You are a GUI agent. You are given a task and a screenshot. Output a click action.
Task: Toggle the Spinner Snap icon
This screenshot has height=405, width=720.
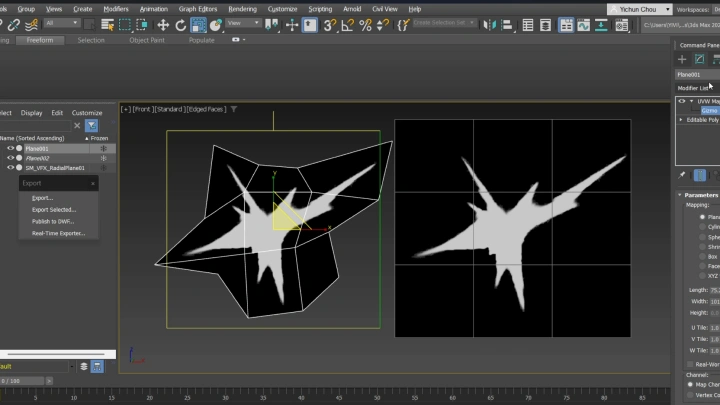click(382, 25)
